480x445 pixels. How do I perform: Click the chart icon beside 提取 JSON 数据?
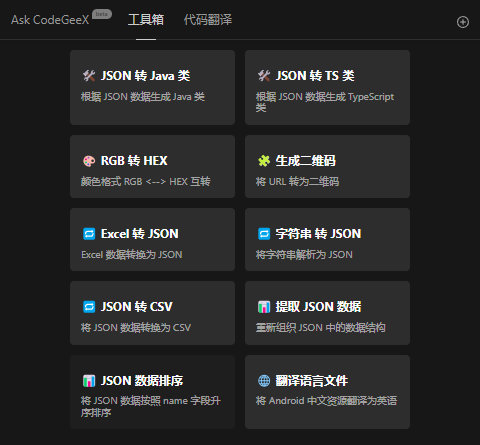264,307
